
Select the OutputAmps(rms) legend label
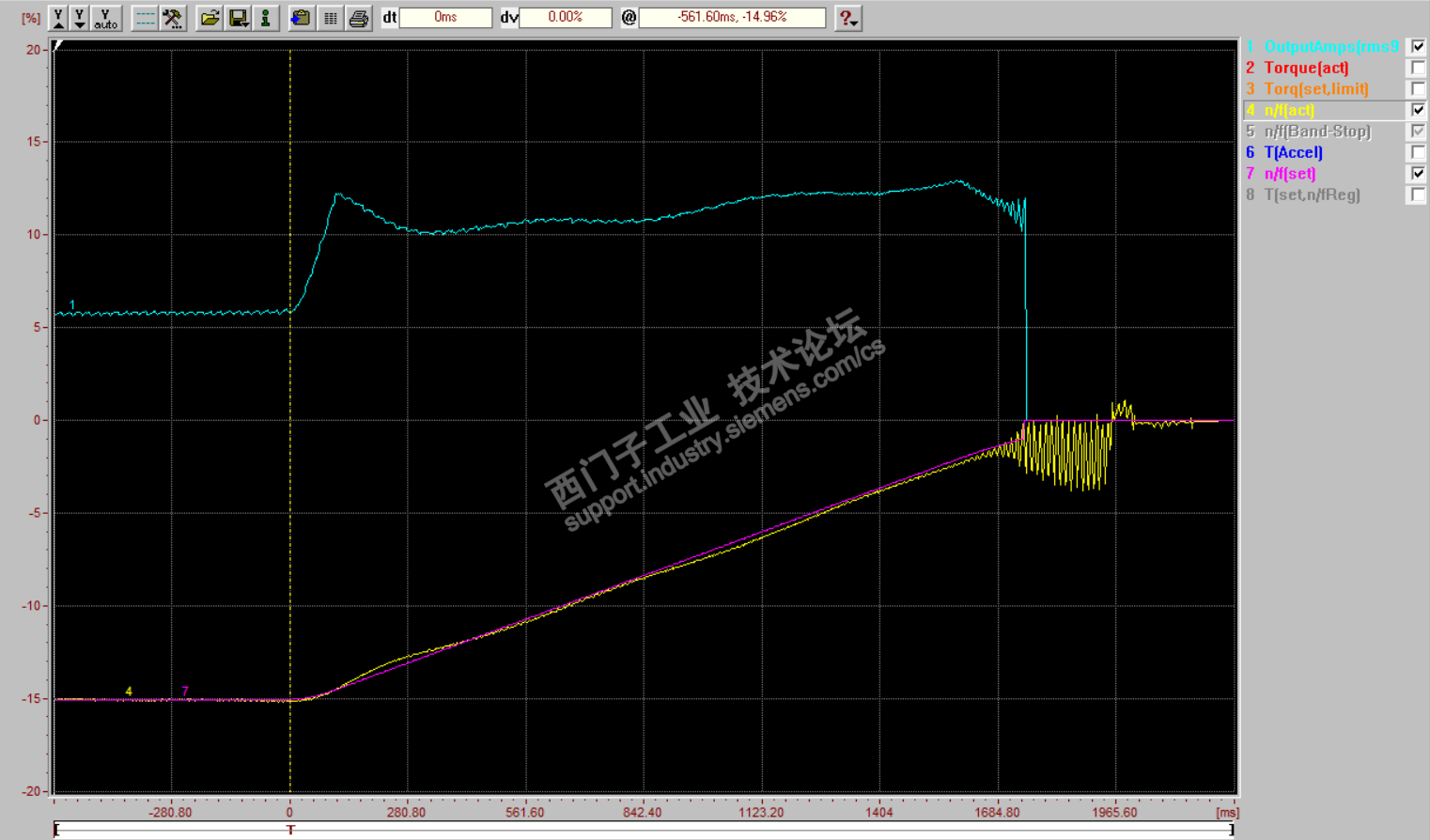1331,47
